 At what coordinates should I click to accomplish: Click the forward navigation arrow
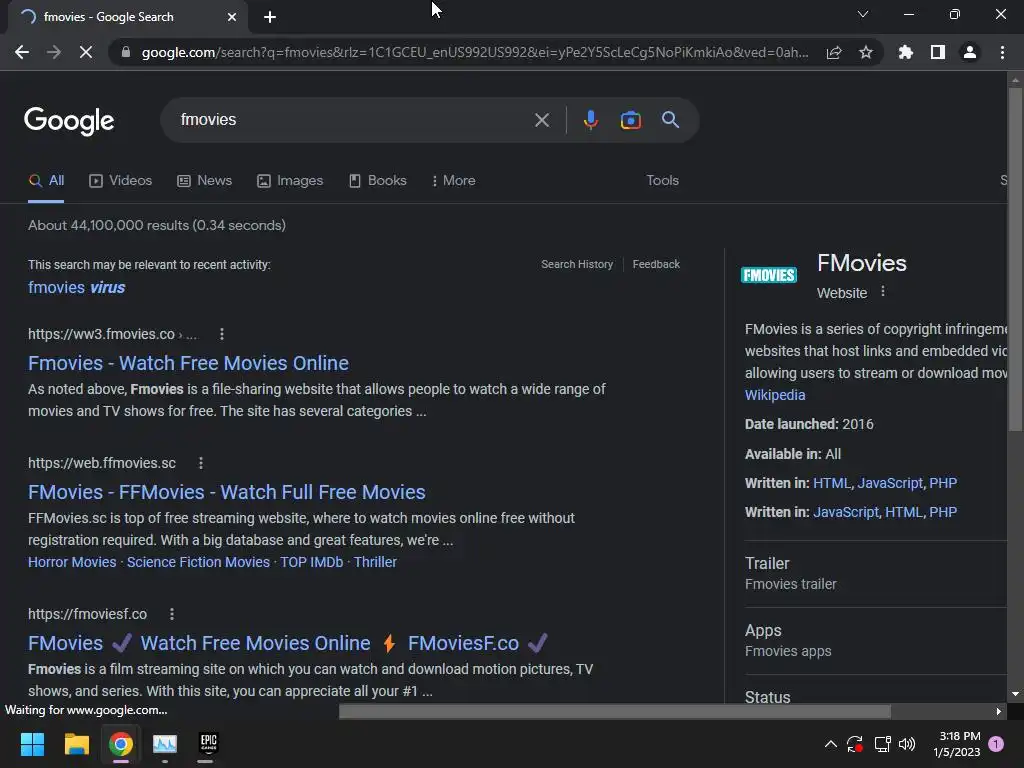(54, 52)
